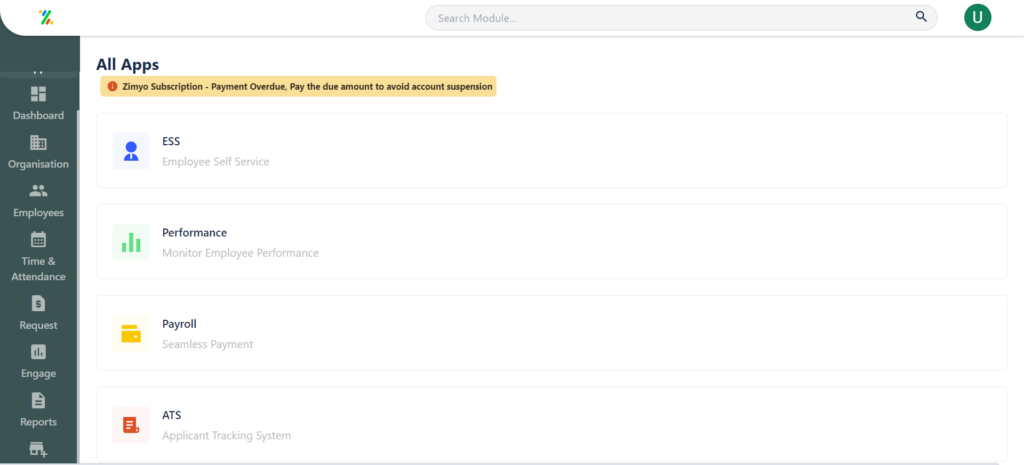
Task: Click the Performance green bar chart icon
Action: click(x=131, y=242)
